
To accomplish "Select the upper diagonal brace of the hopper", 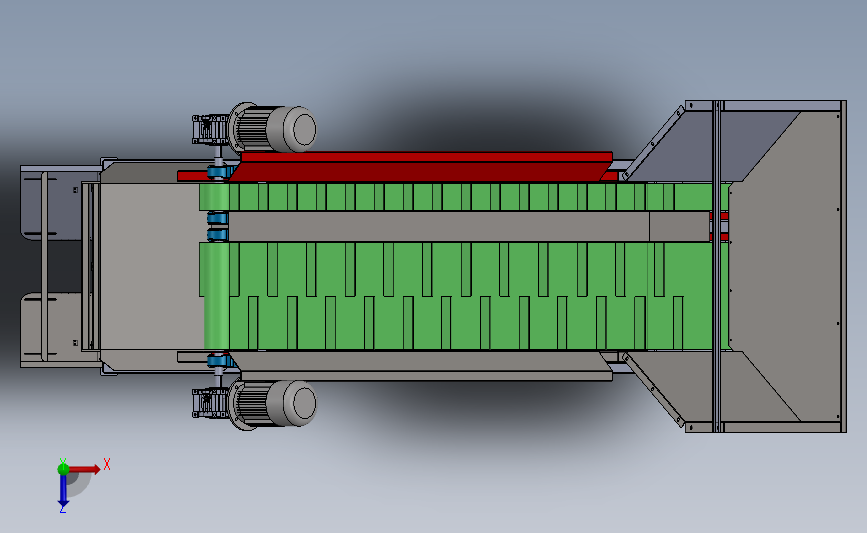I will point(652,144).
